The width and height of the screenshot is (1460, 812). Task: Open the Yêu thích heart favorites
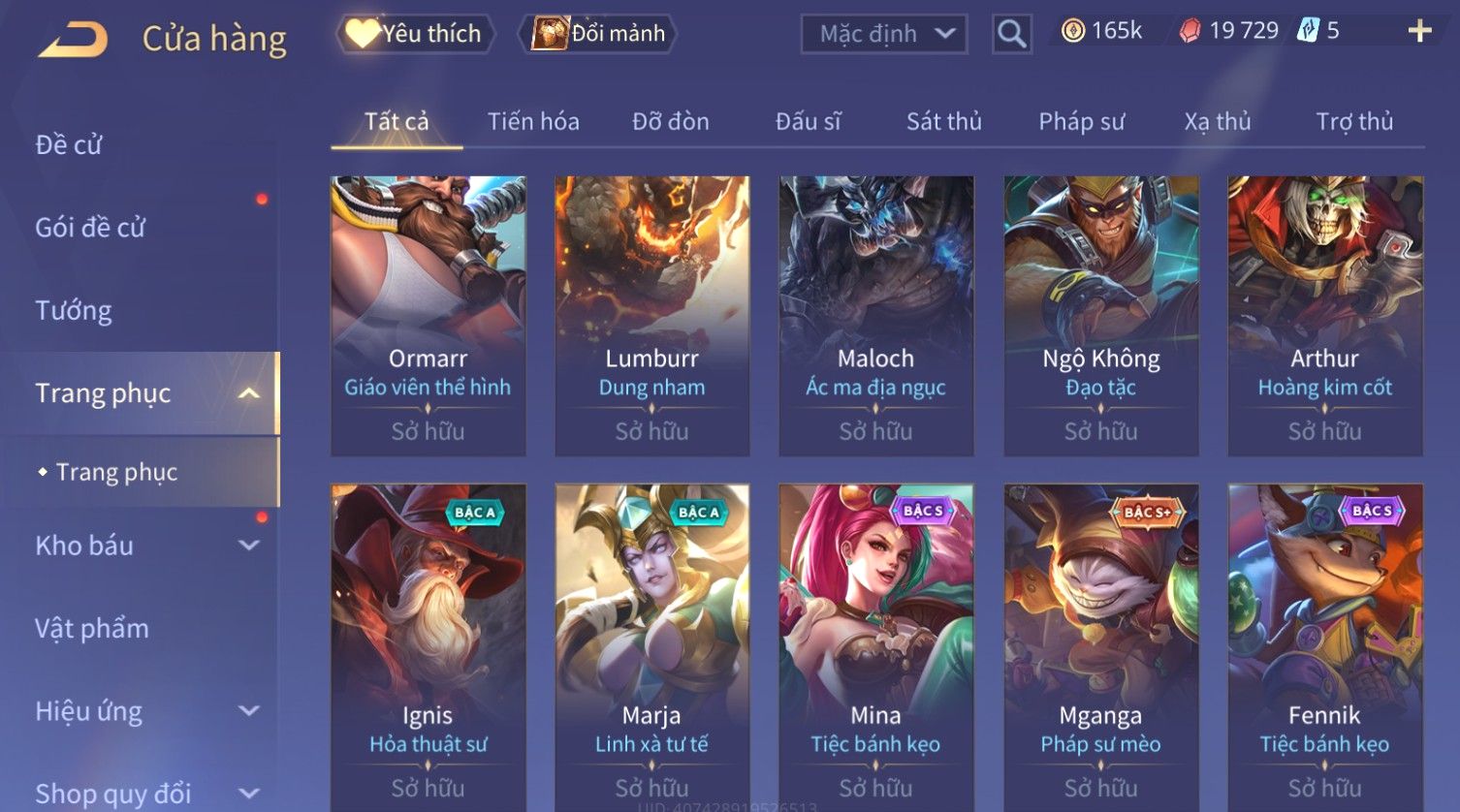415,34
